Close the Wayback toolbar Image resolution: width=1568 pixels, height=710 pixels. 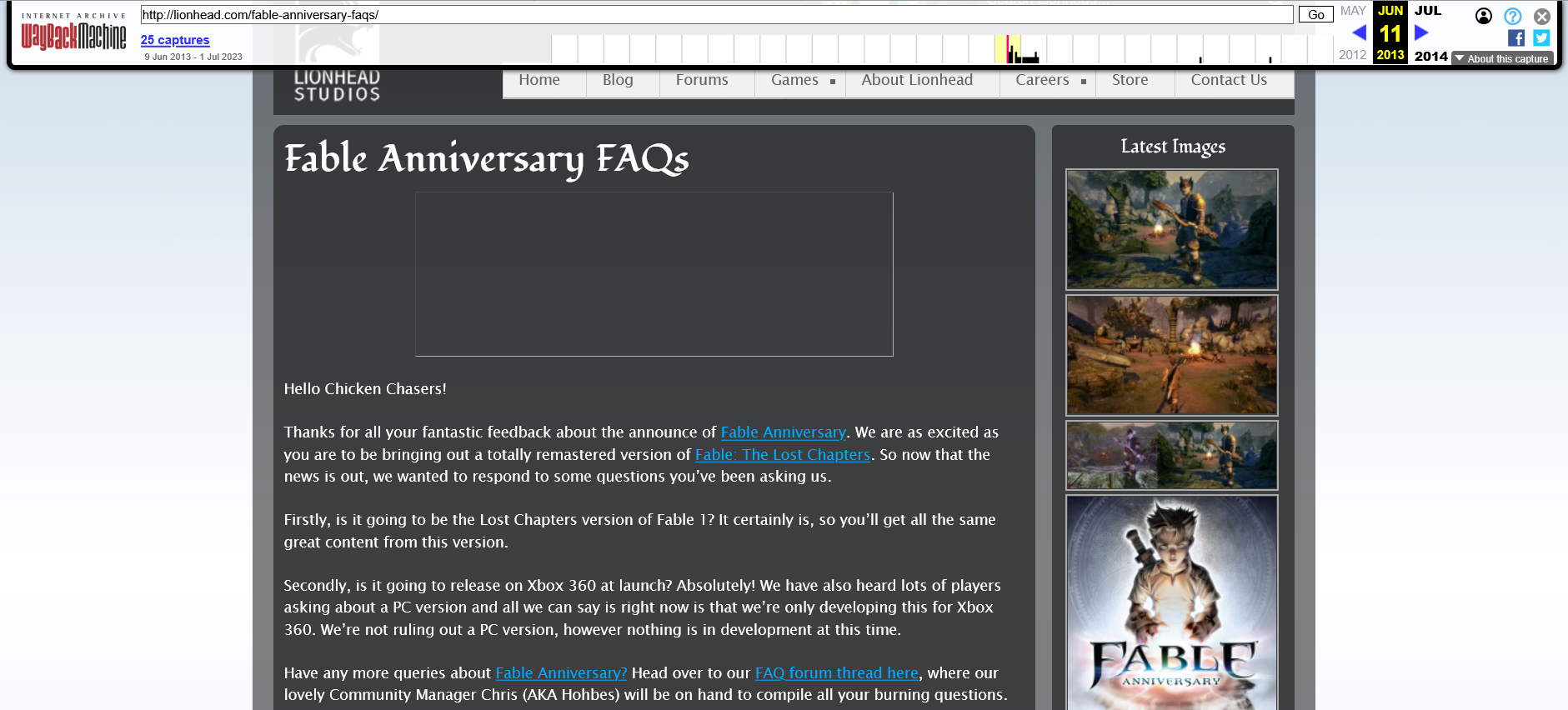[x=1542, y=16]
